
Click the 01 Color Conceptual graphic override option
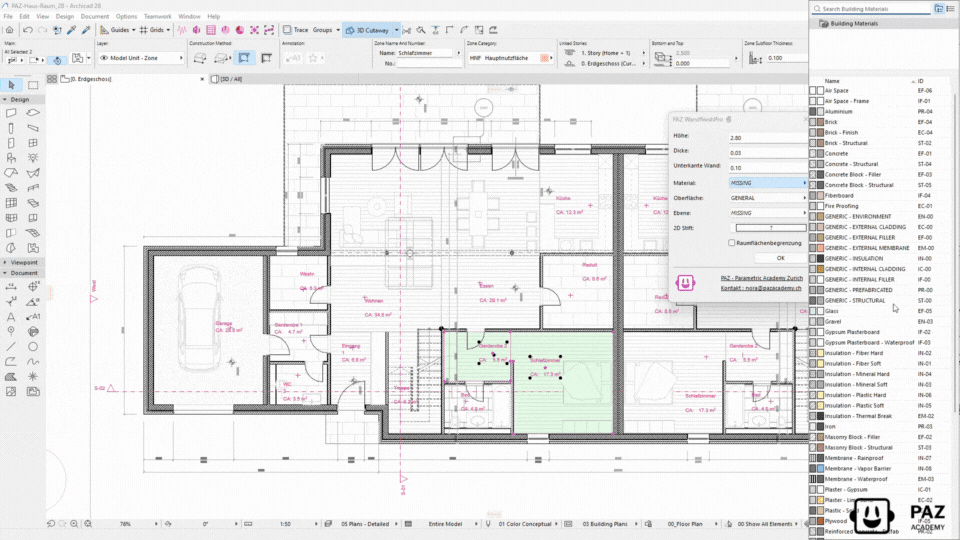tap(525, 524)
